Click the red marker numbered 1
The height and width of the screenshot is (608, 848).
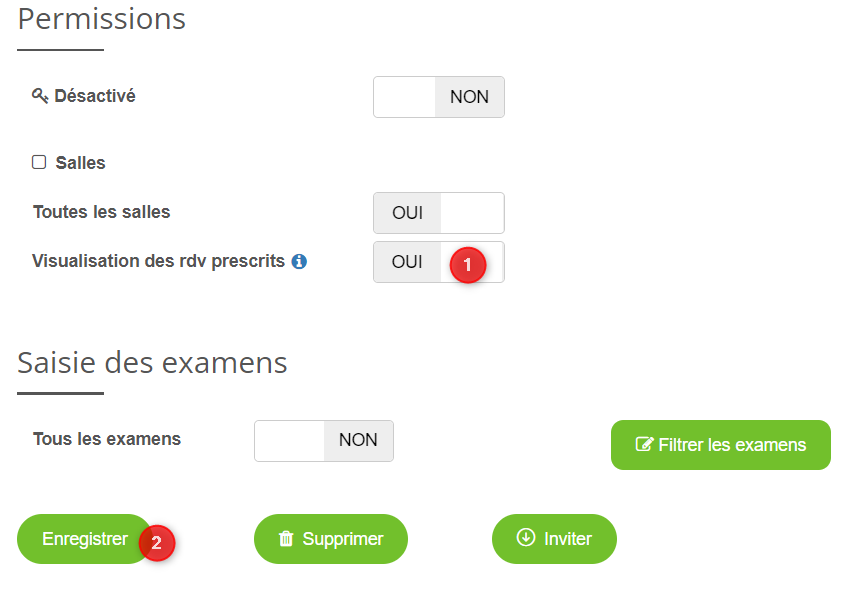pyautogui.click(x=467, y=265)
